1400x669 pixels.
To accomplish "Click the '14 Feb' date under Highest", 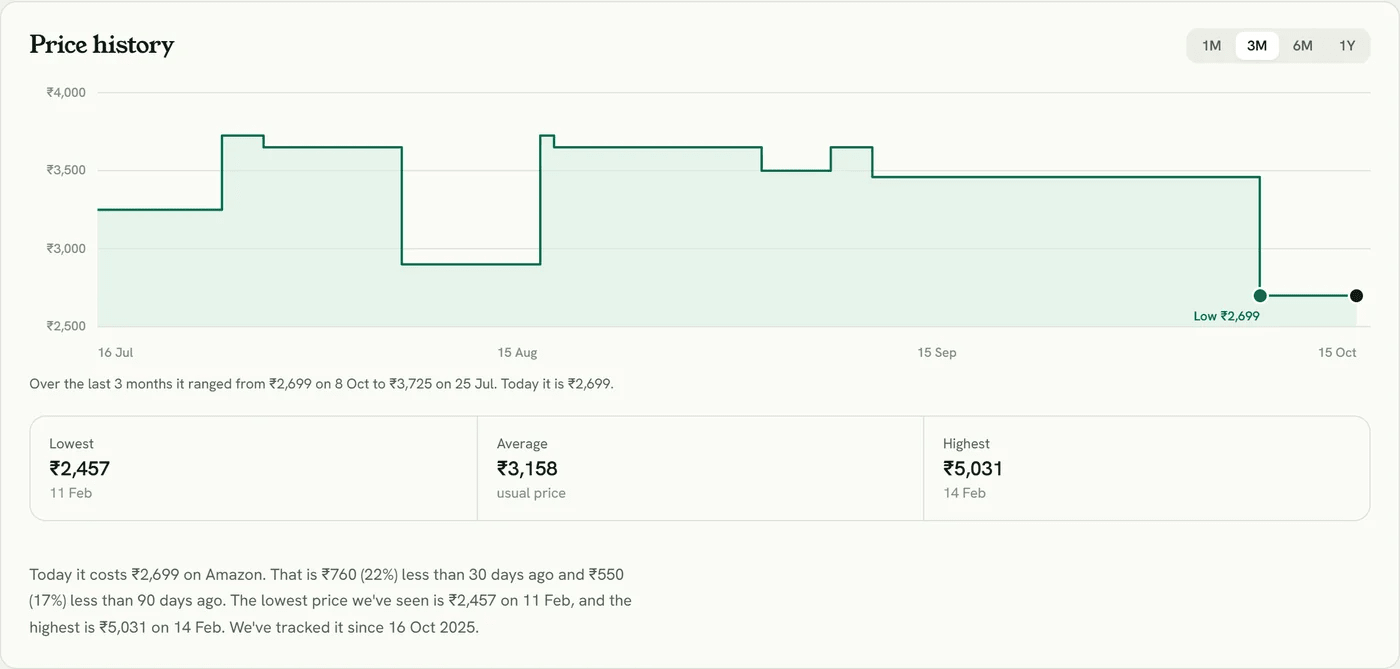I will point(964,493).
